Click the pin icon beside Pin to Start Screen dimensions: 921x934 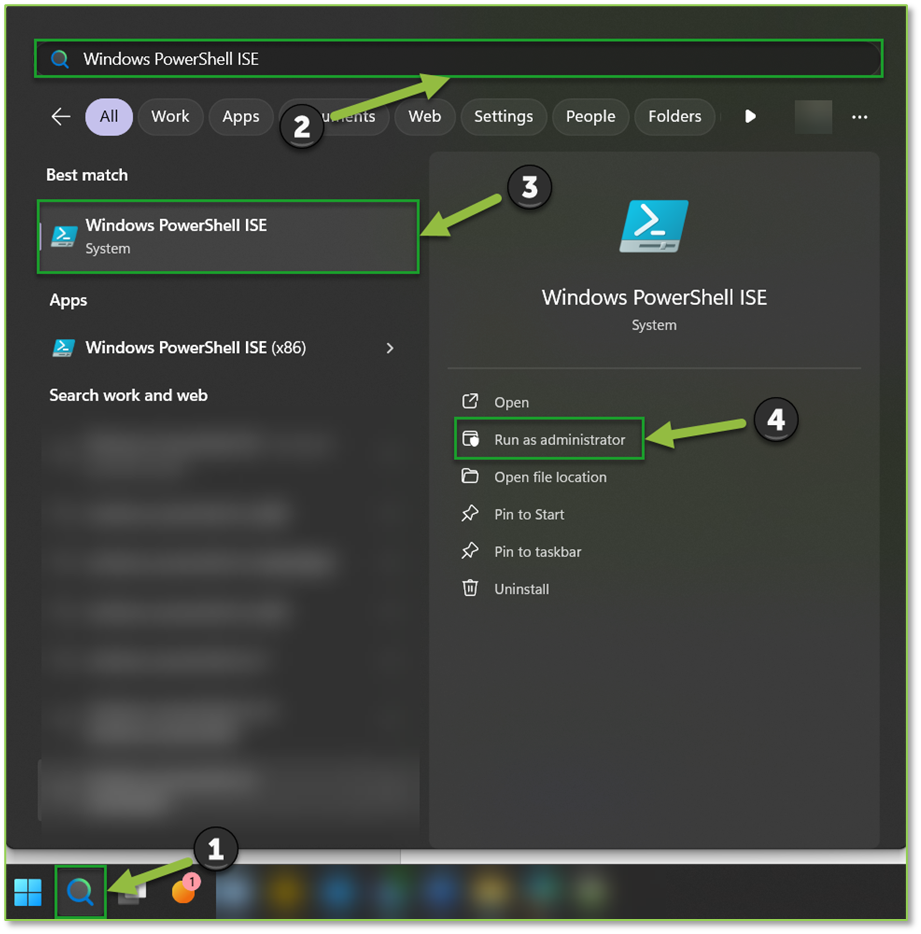tap(470, 514)
